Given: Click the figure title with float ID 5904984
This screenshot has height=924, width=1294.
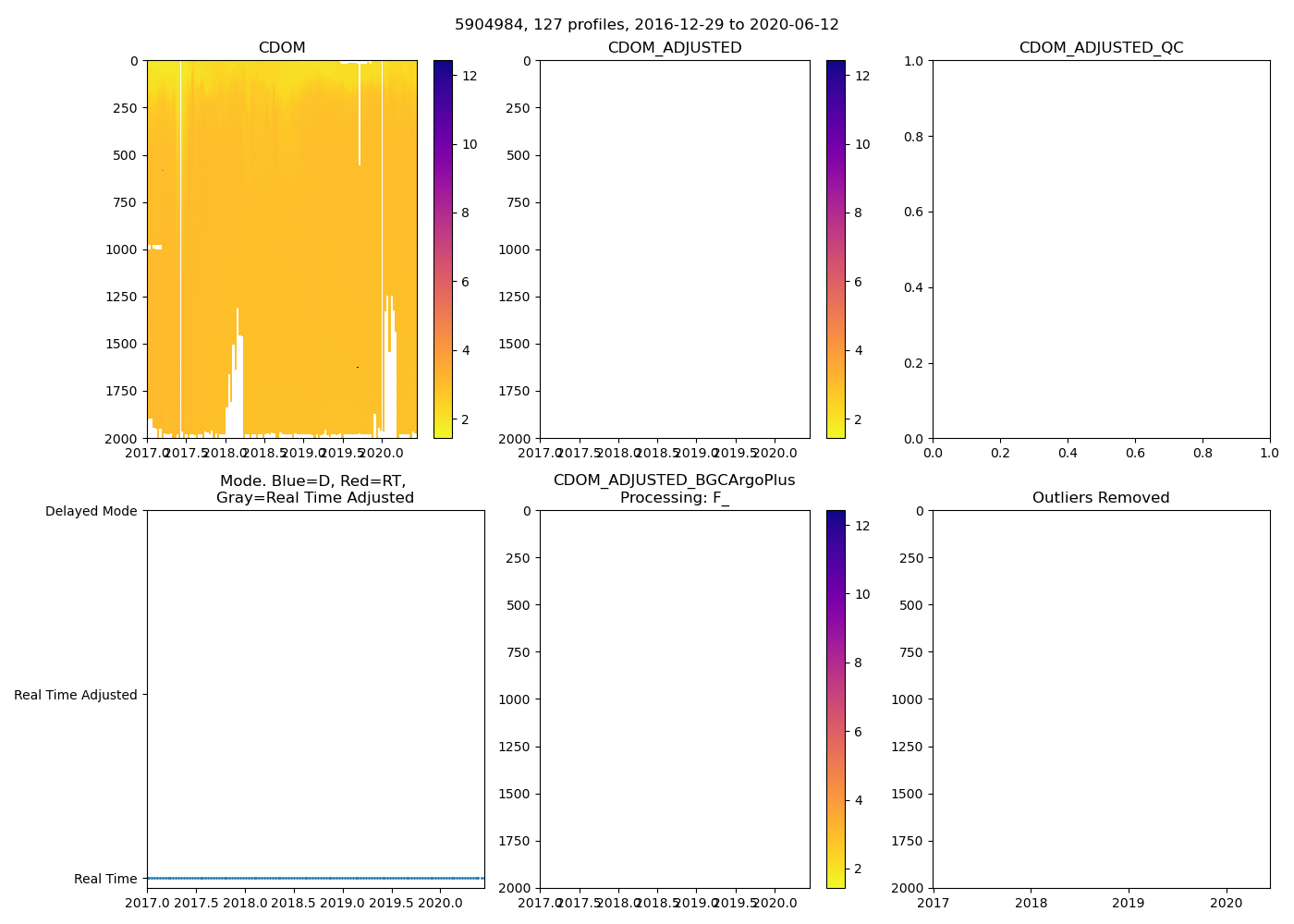Looking at the screenshot, I should pyautogui.click(x=646, y=25).
